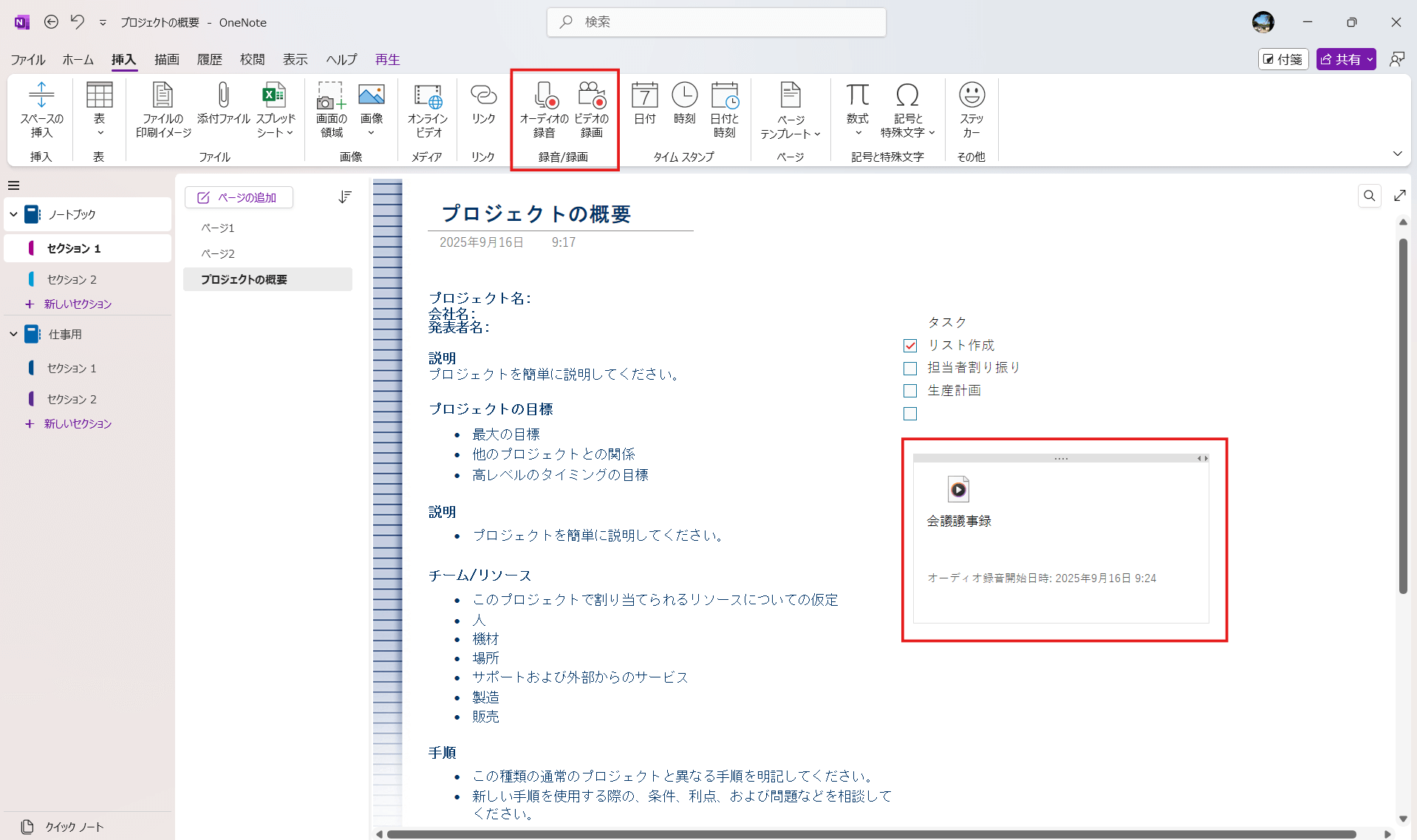Switch to the 描画 ribbon tab
Image resolution: width=1417 pixels, height=840 pixels.
click(x=166, y=60)
